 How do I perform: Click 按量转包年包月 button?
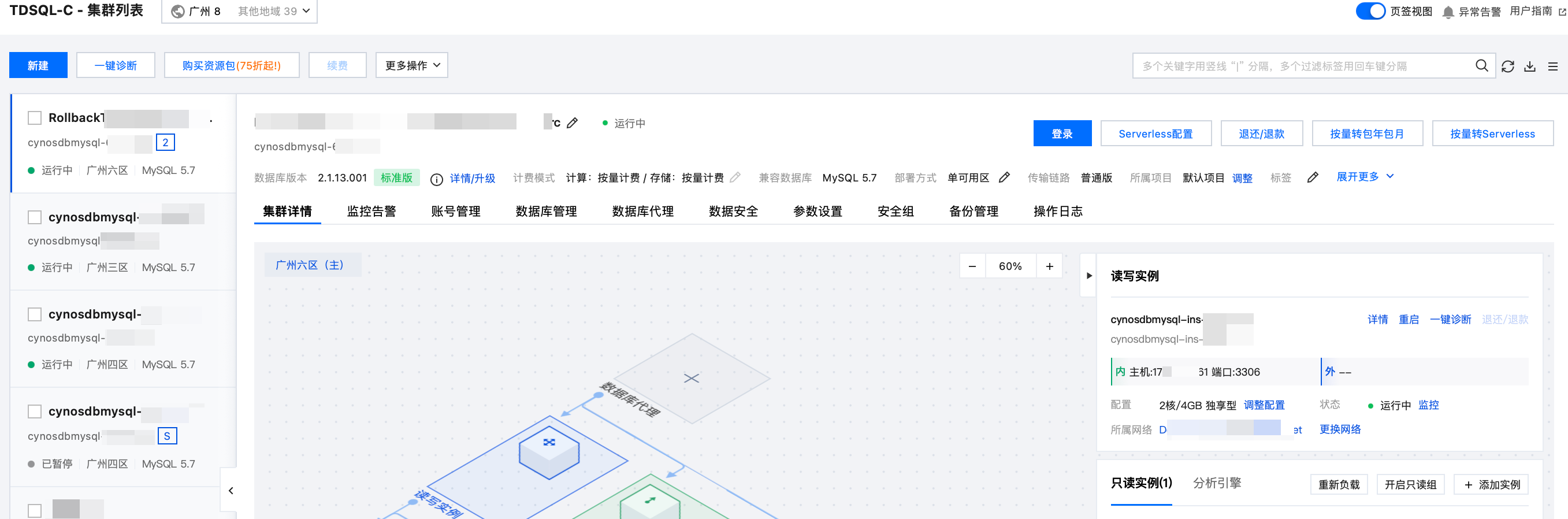tap(1367, 134)
